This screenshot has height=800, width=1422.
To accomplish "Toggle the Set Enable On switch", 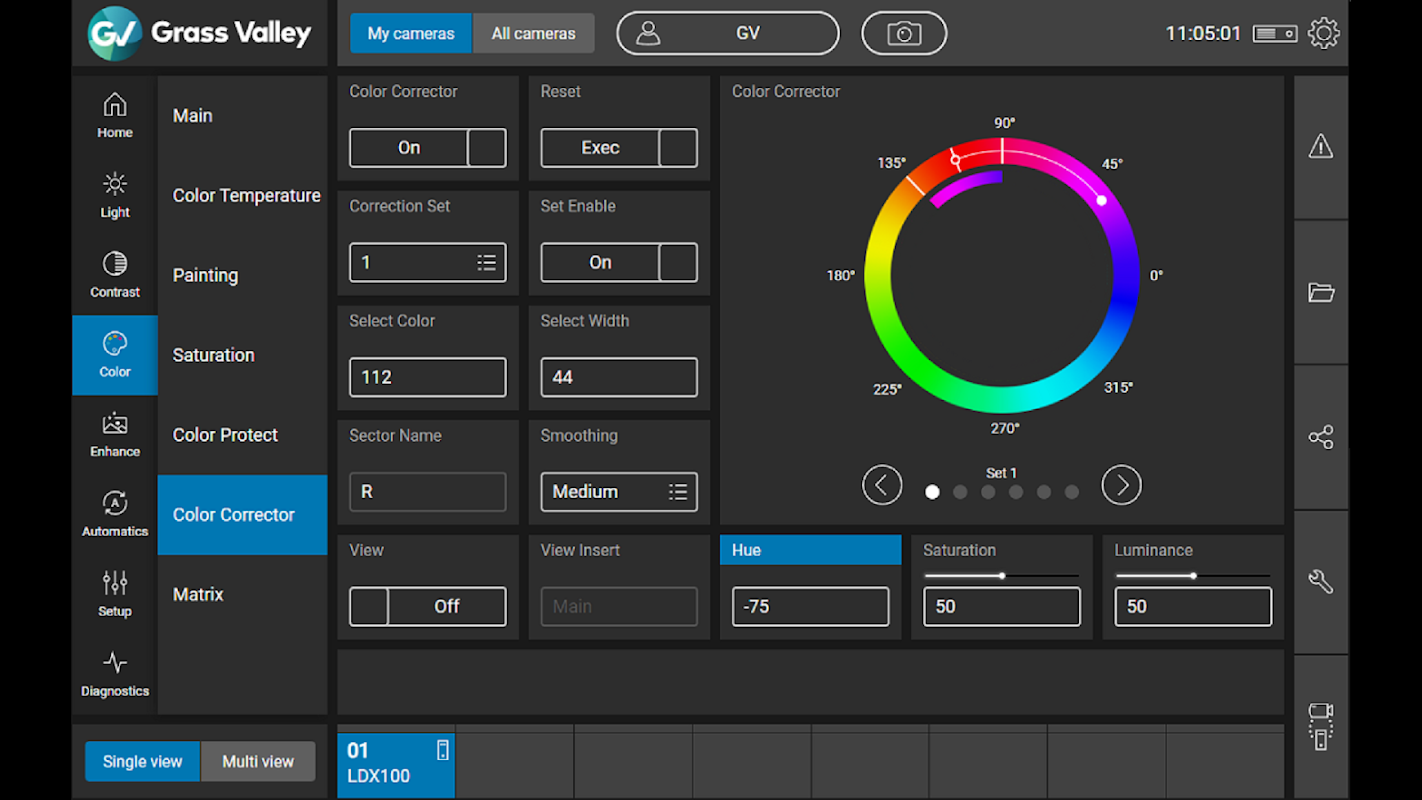I will click(x=619, y=263).
